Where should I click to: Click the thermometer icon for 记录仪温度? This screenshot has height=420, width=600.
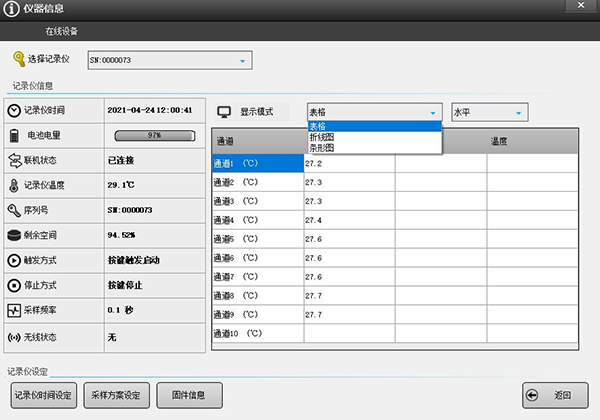pyautogui.click(x=14, y=186)
